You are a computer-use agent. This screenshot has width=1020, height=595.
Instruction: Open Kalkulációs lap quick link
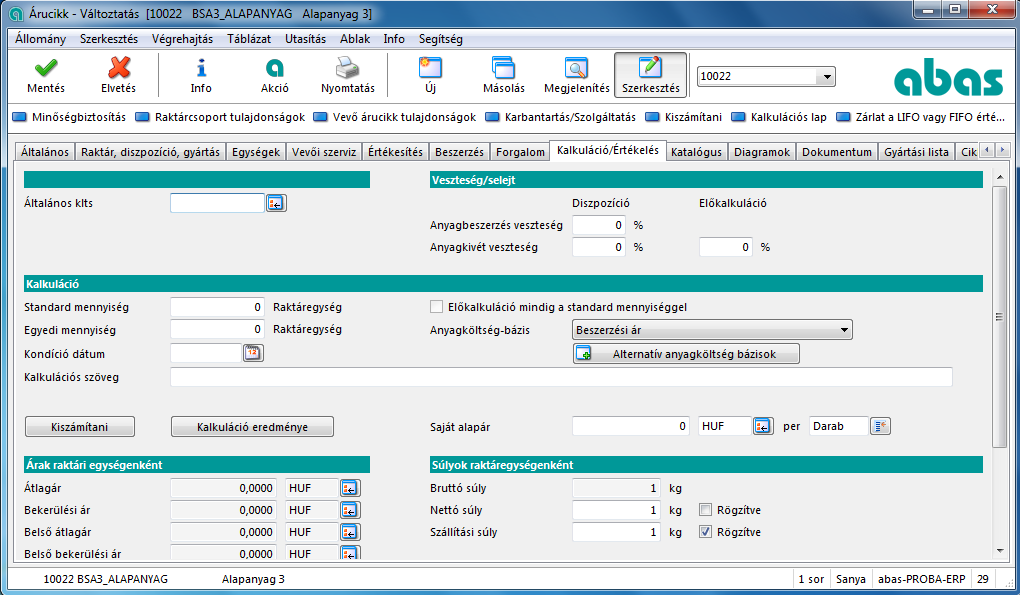tap(779, 117)
